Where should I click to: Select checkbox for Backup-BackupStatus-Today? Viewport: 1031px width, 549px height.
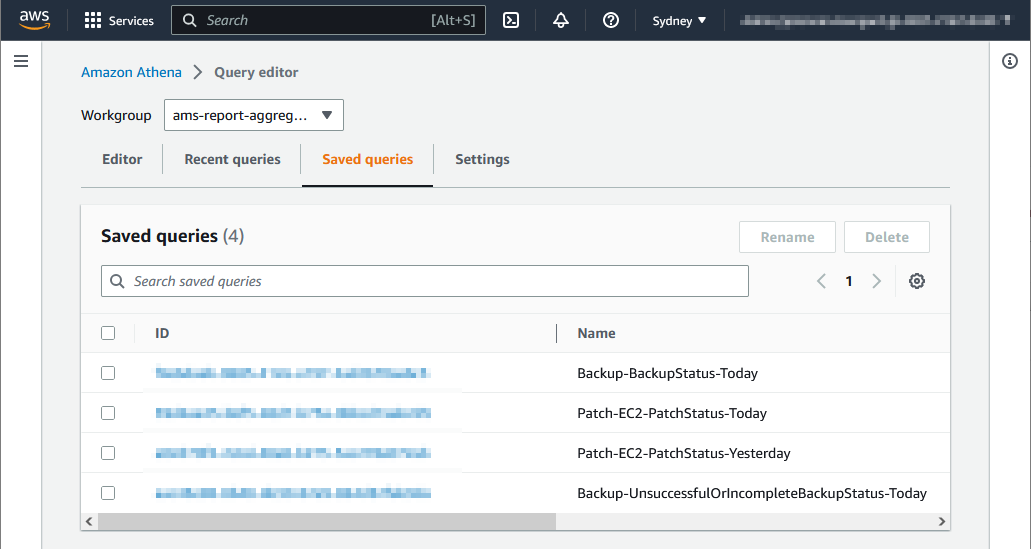(108, 373)
